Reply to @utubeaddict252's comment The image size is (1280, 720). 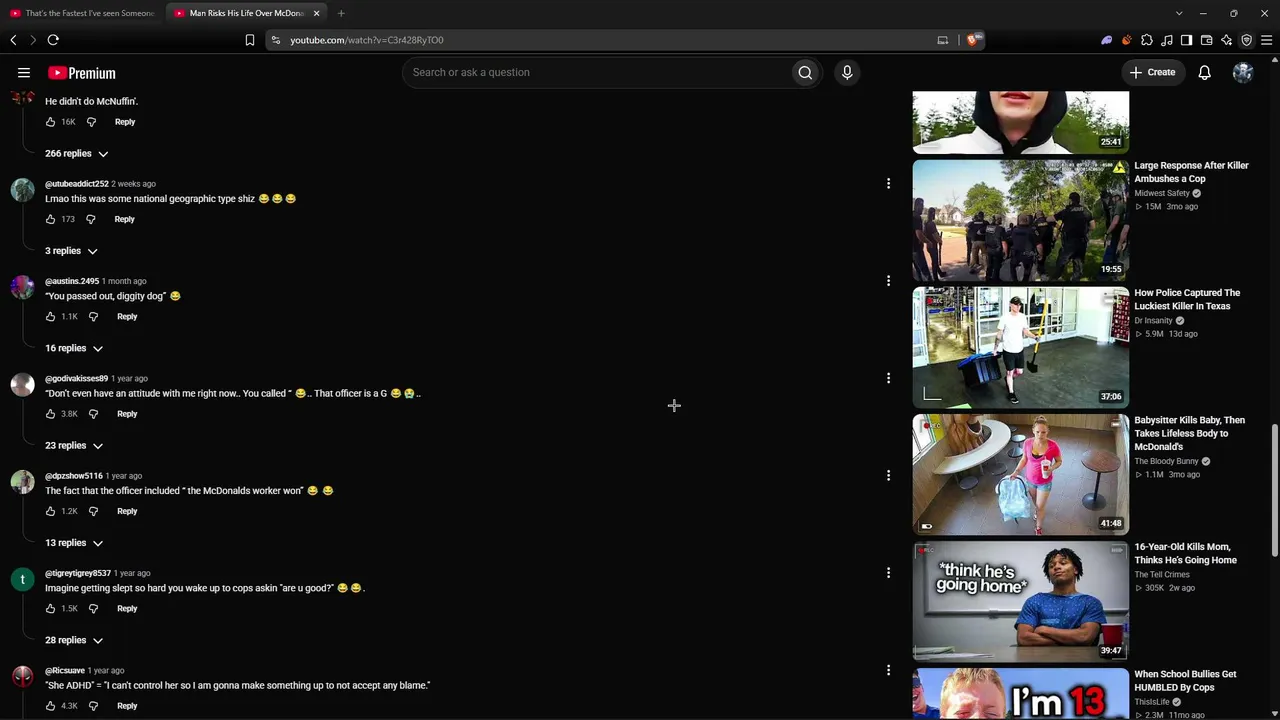tap(124, 219)
